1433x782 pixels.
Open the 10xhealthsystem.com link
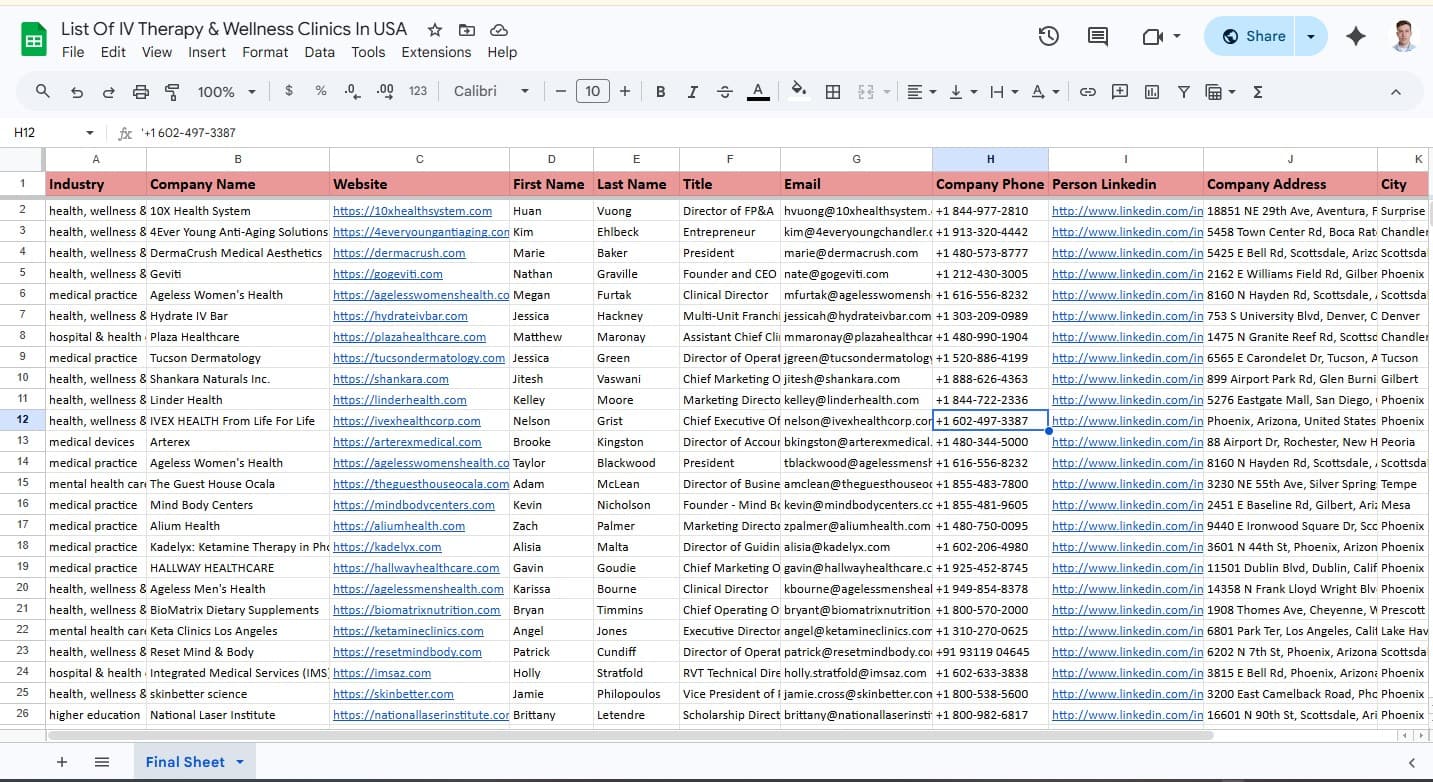[x=412, y=211]
